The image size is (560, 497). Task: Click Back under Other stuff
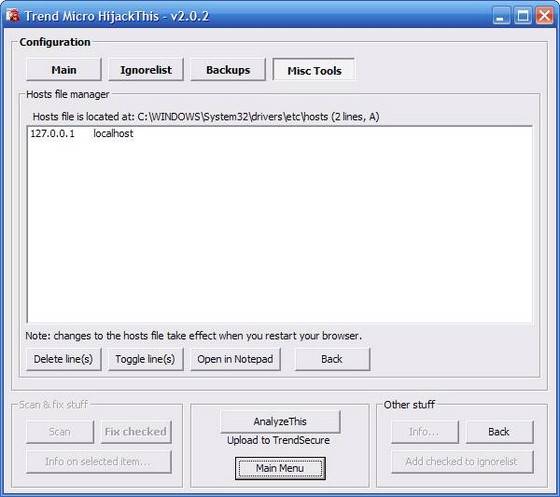tap(499, 432)
